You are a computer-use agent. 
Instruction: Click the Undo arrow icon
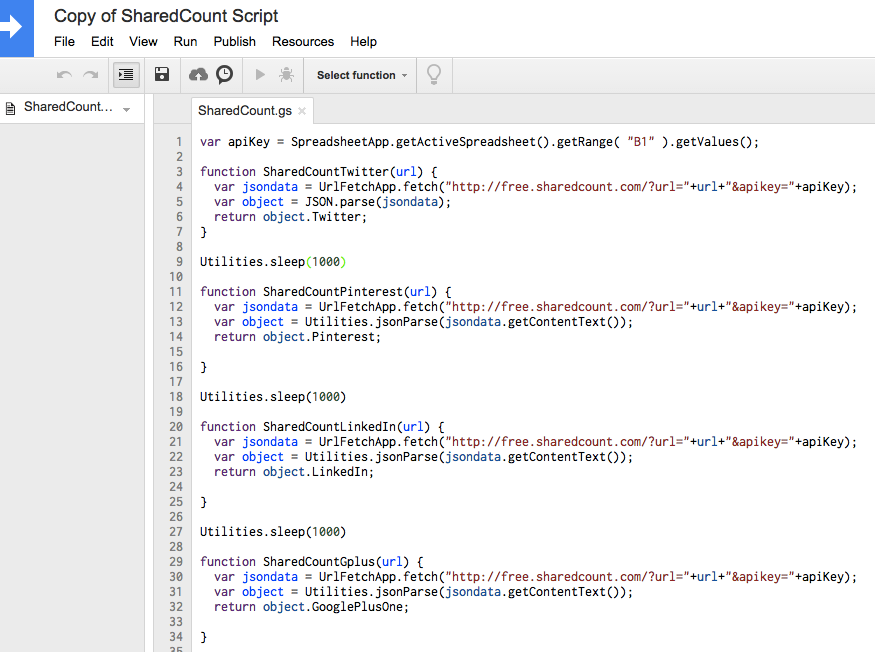click(x=63, y=74)
